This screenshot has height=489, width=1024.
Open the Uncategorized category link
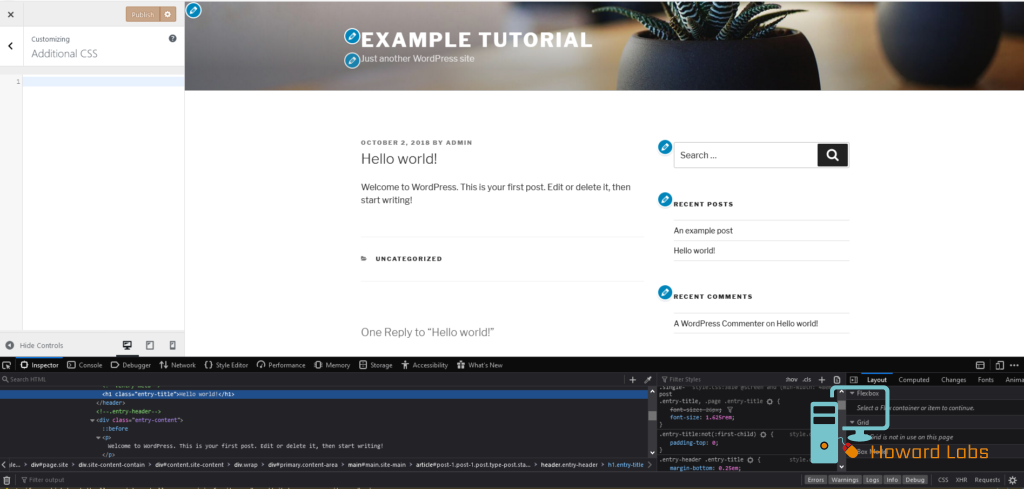coord(409,259)
